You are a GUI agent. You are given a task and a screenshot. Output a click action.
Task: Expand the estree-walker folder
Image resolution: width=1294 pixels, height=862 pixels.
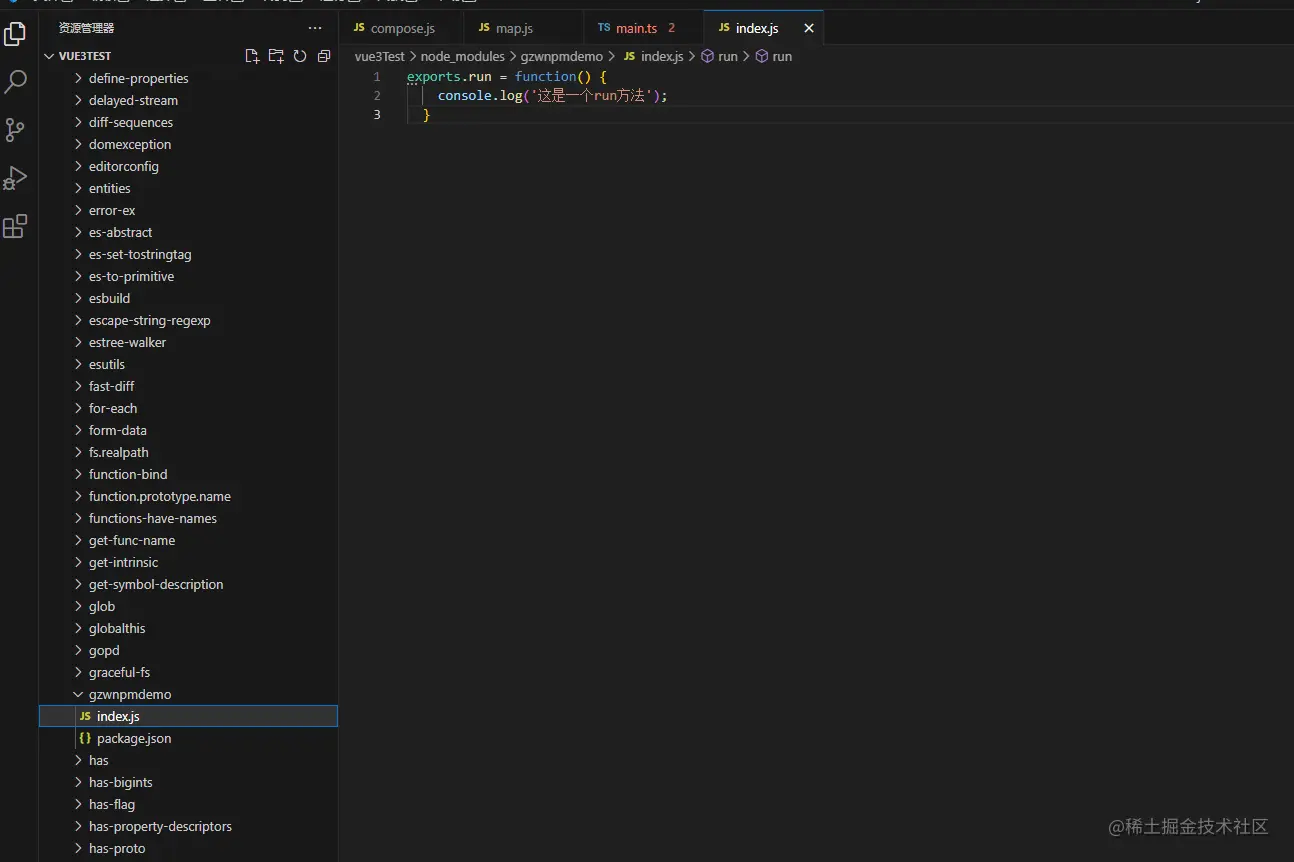[x=188, y=342]
